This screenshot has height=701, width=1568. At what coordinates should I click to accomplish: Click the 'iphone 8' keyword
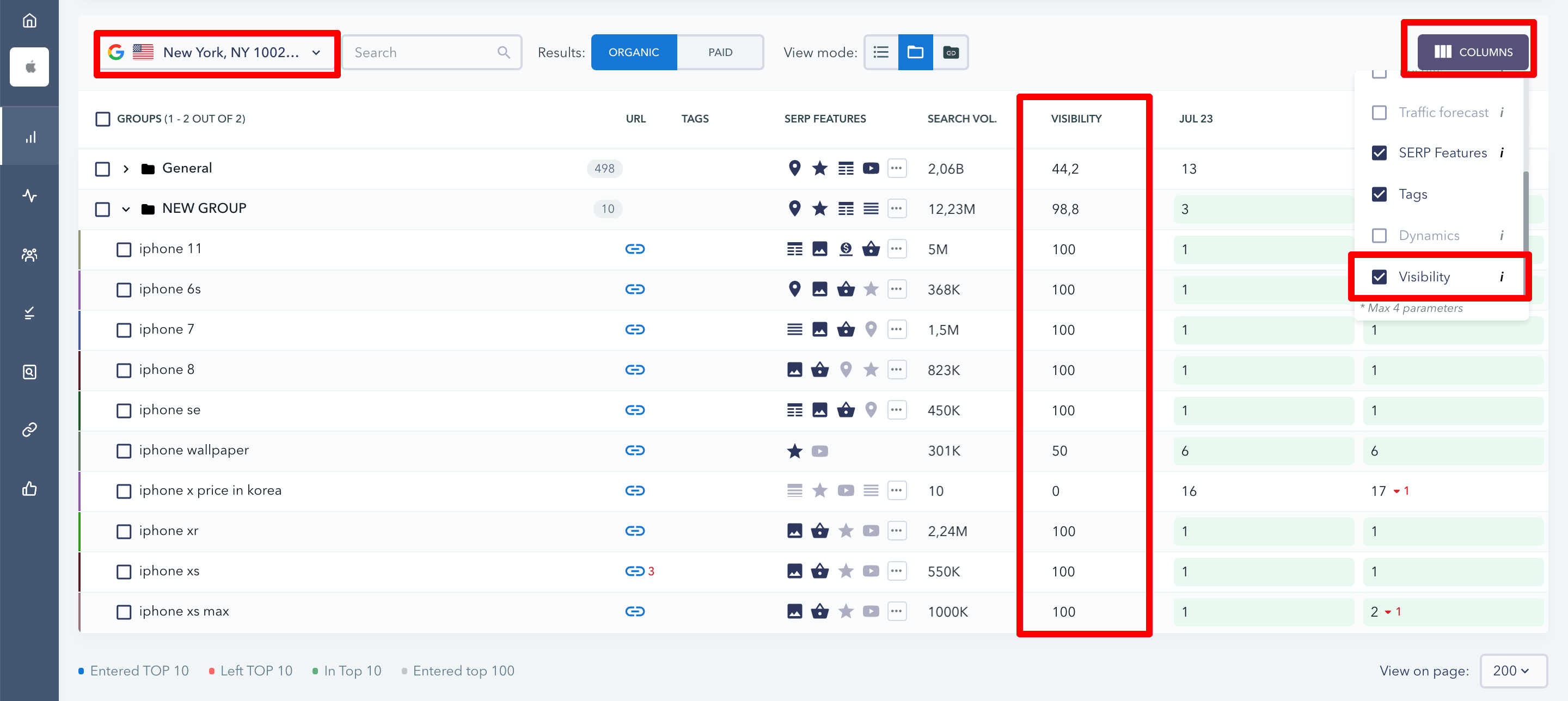(x=166, y=370)
